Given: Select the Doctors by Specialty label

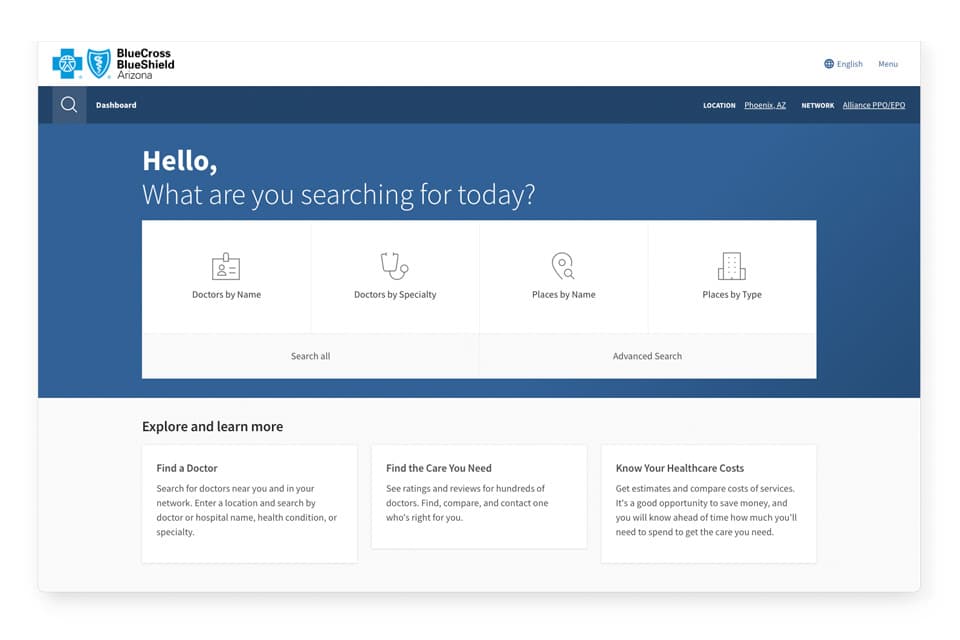Looking at the screenshot, I should tap(395, 295).
